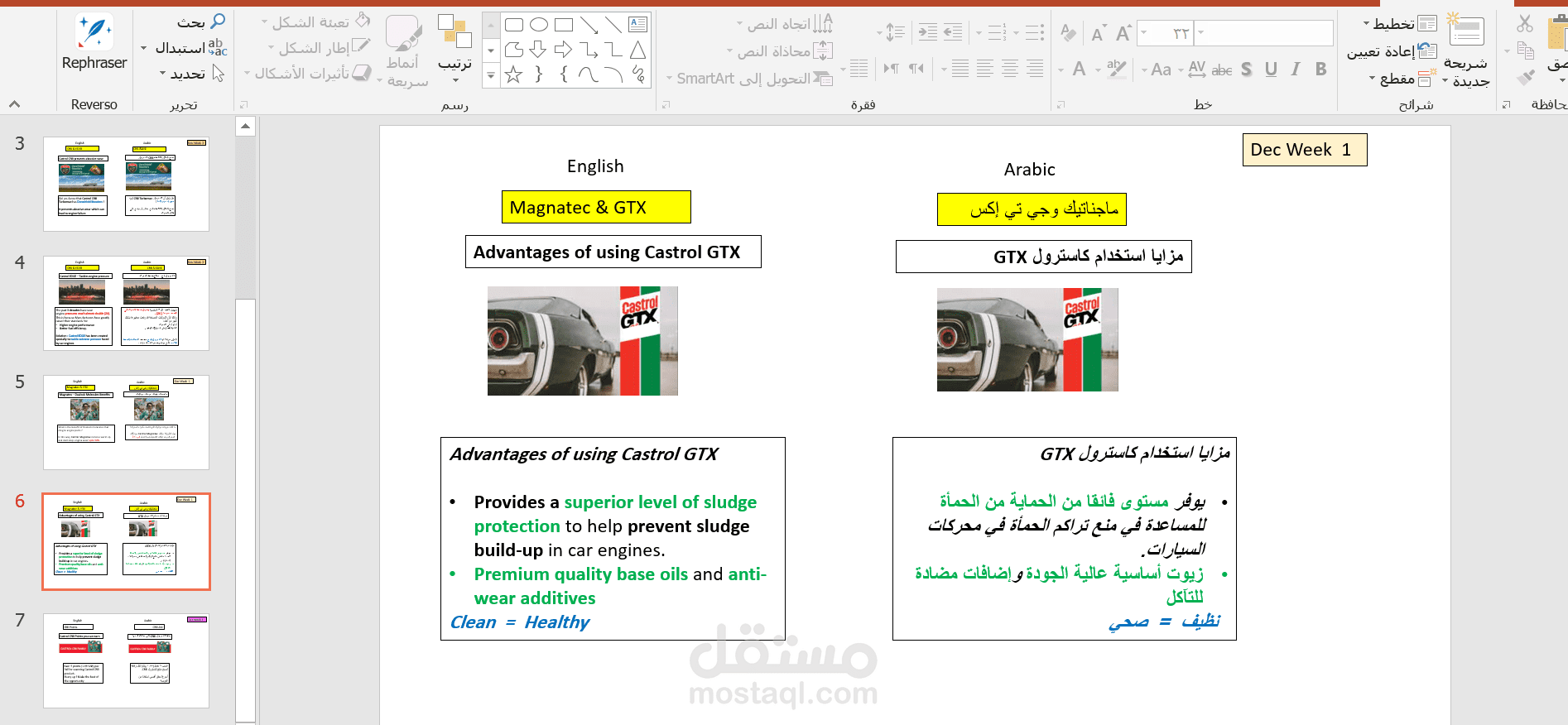Click the Replace (استبدال) button
The image size is (1568, 725).
[190, 47]
